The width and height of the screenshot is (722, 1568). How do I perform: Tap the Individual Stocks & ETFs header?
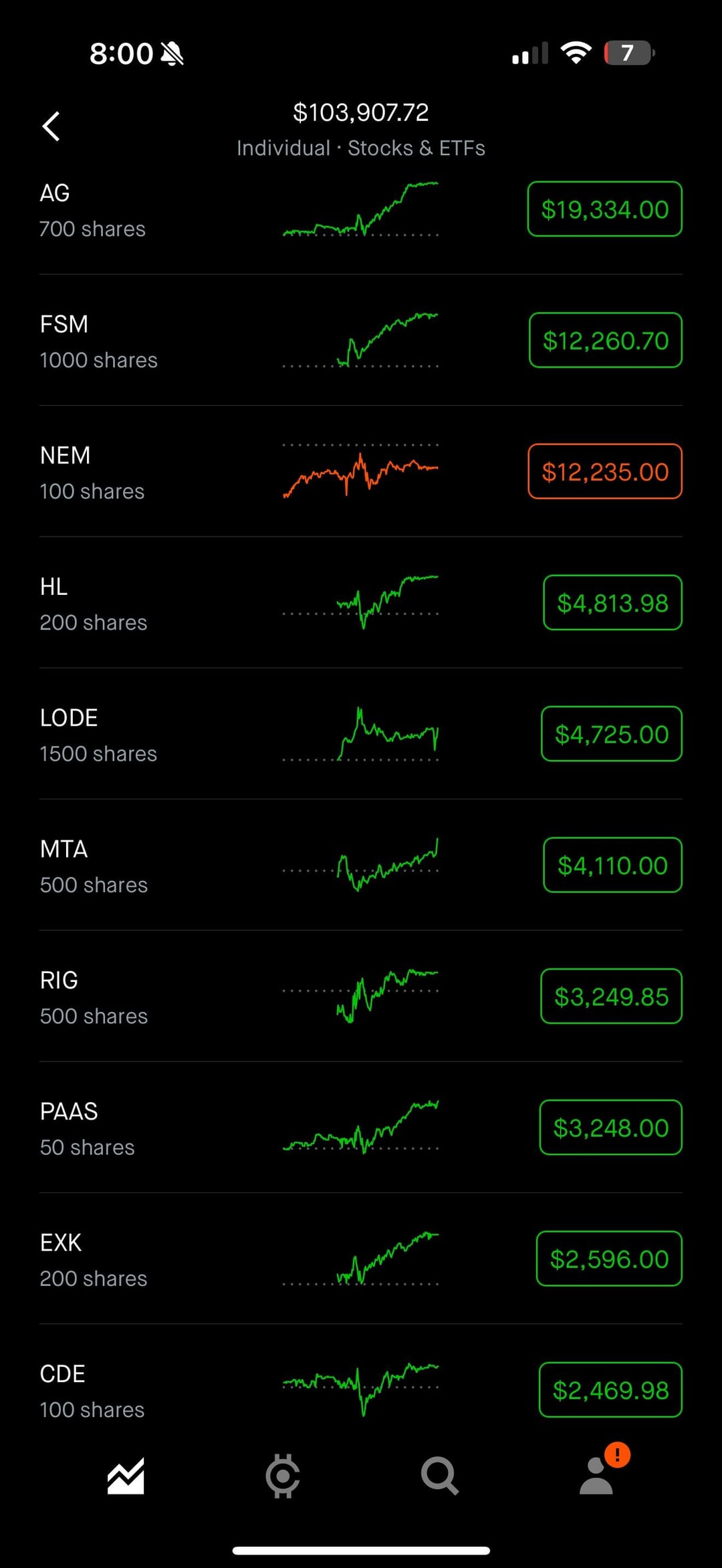[x=361, y=148]
